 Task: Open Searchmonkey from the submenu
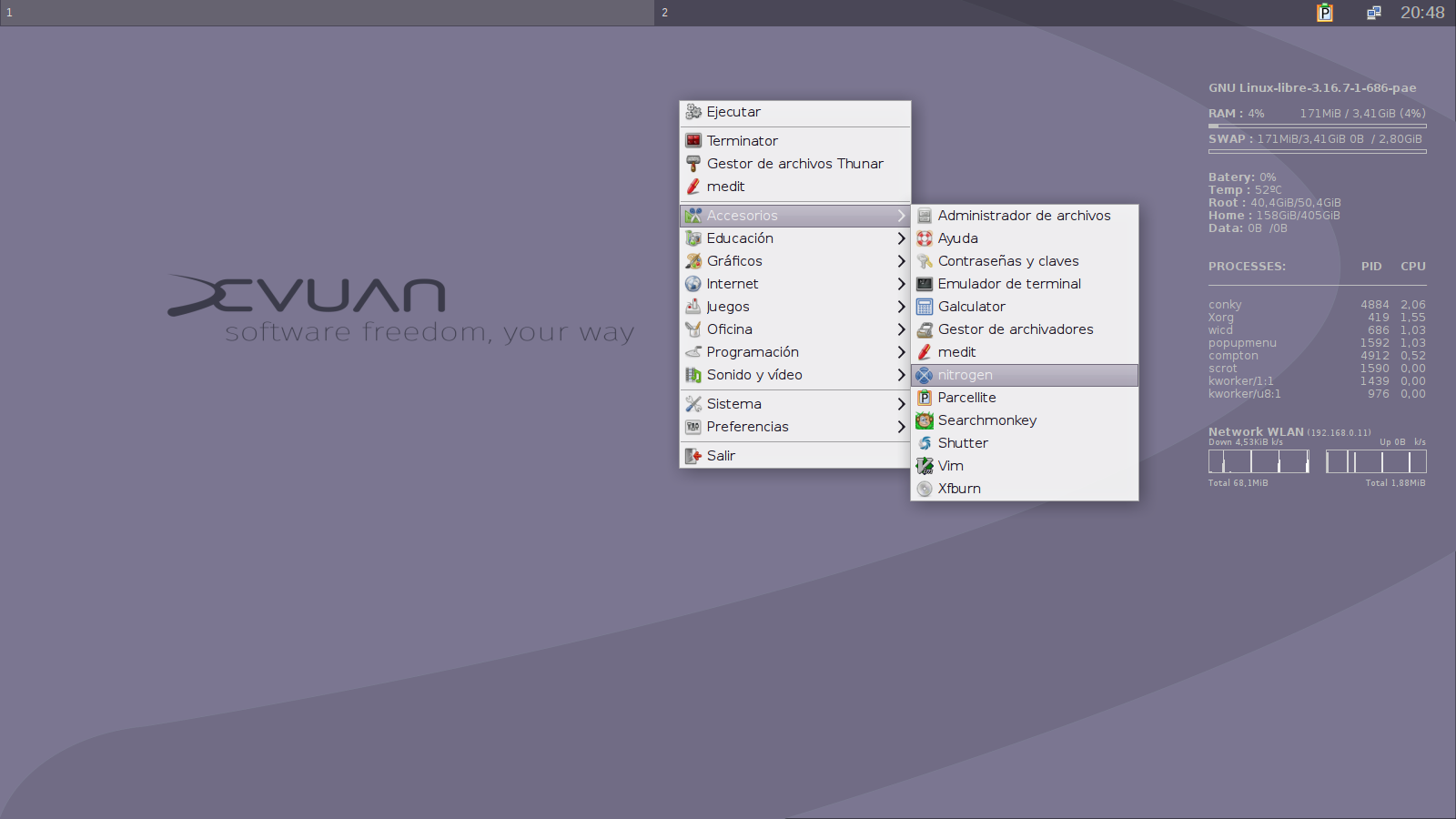point(1025,420)
